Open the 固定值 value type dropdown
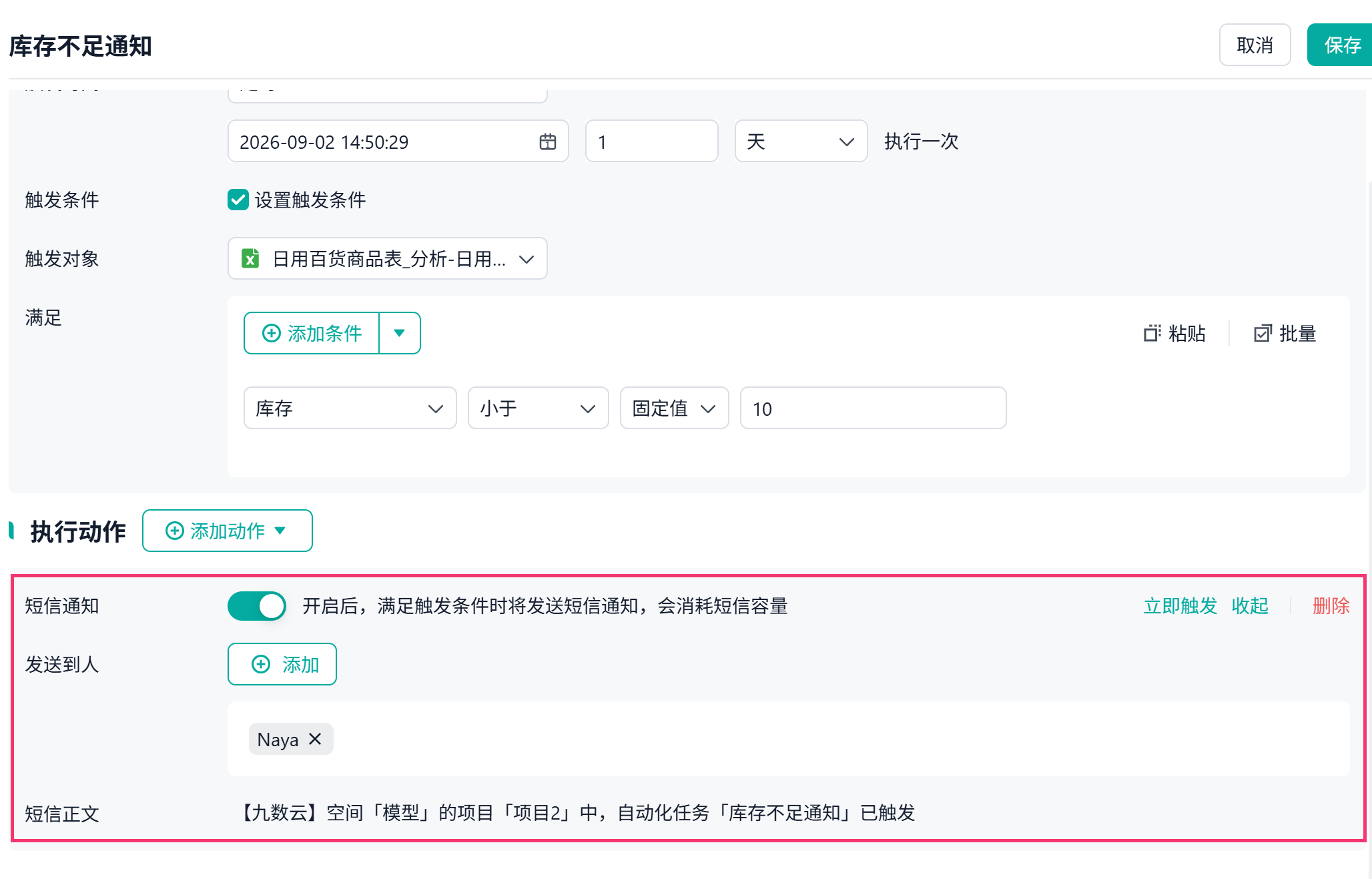The height and width of the screenshot is (879, 1372). tap(674, 408)
